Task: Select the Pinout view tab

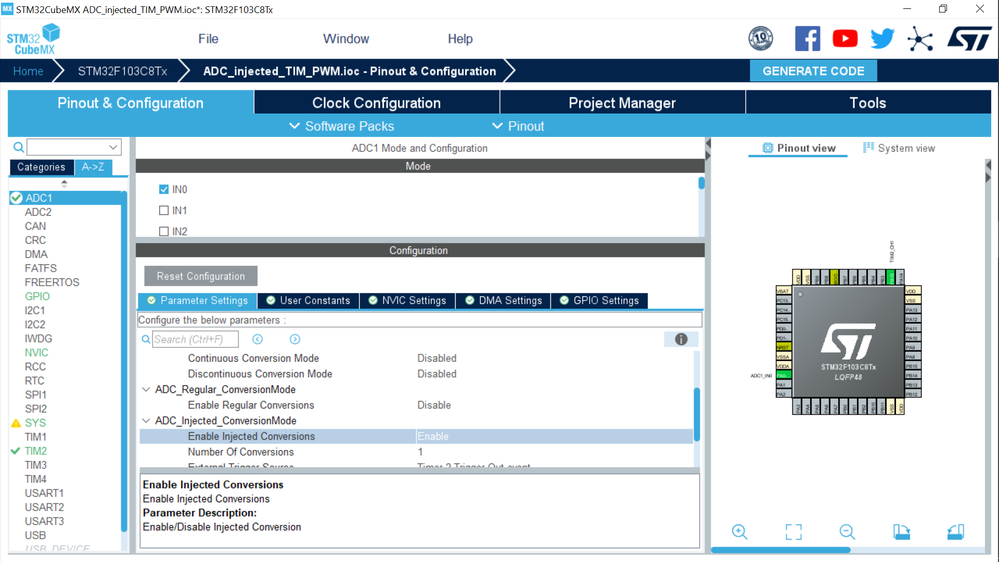Action: click(x=798, y=148)
